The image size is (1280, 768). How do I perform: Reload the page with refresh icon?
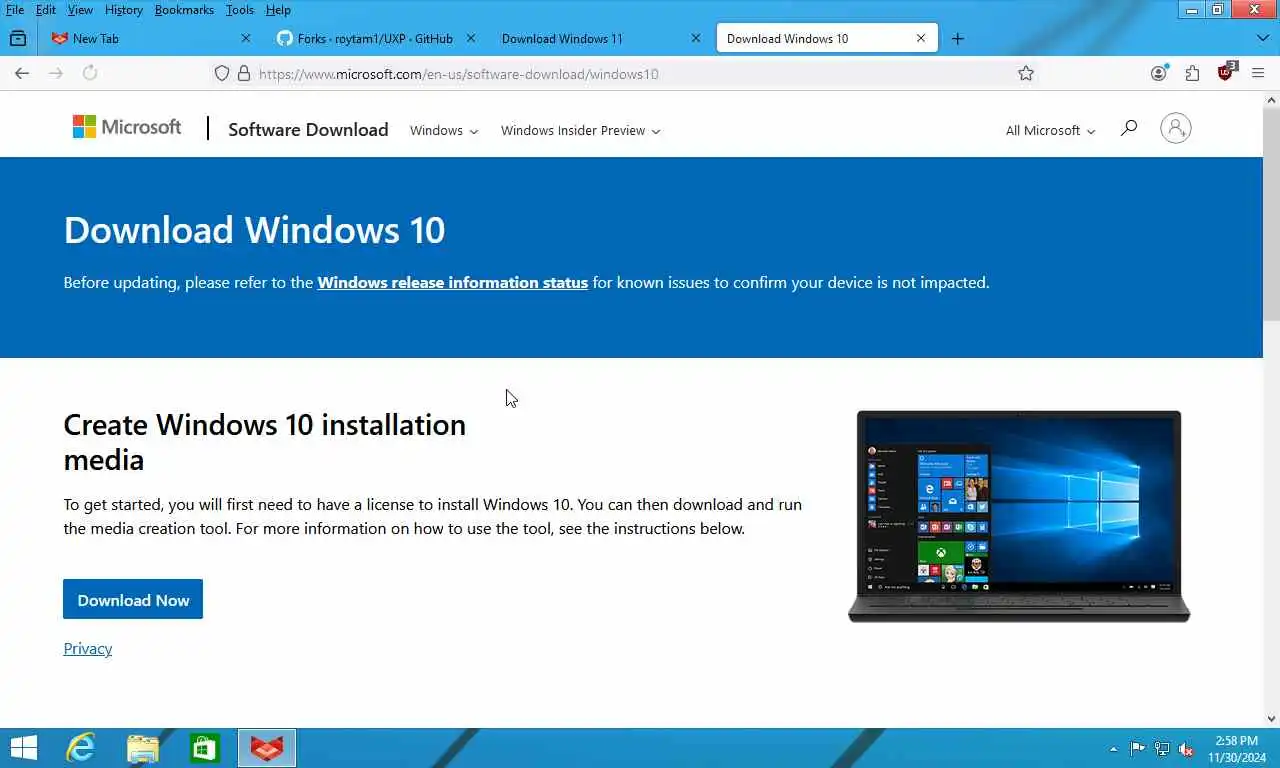(x=90, y=73)
